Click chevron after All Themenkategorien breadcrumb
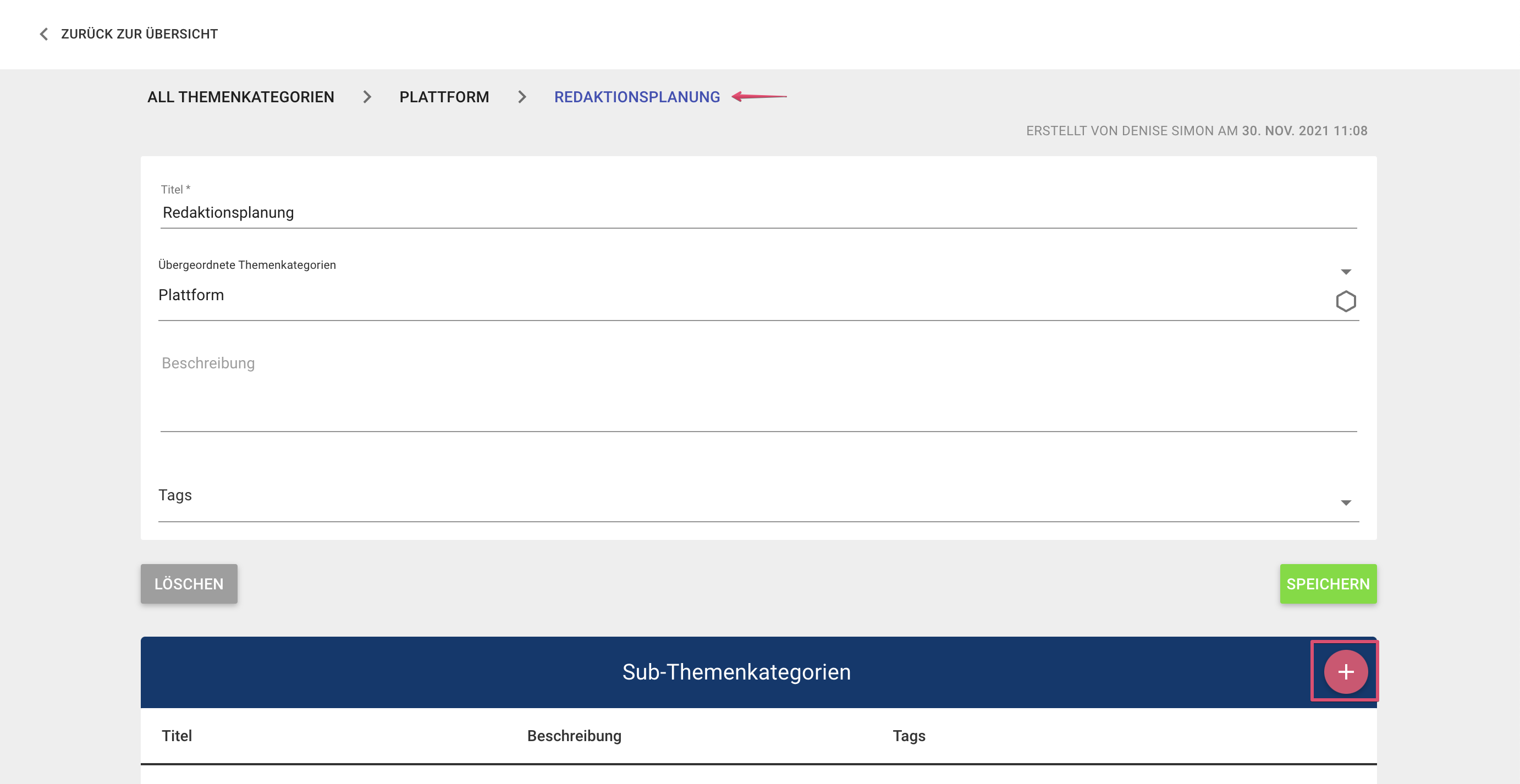Screen dimensions: 1520x784 (367, 97)
